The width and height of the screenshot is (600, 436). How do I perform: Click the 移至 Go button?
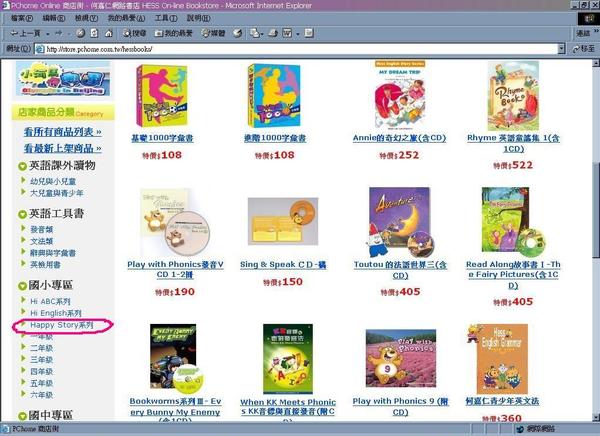[584, 49]
